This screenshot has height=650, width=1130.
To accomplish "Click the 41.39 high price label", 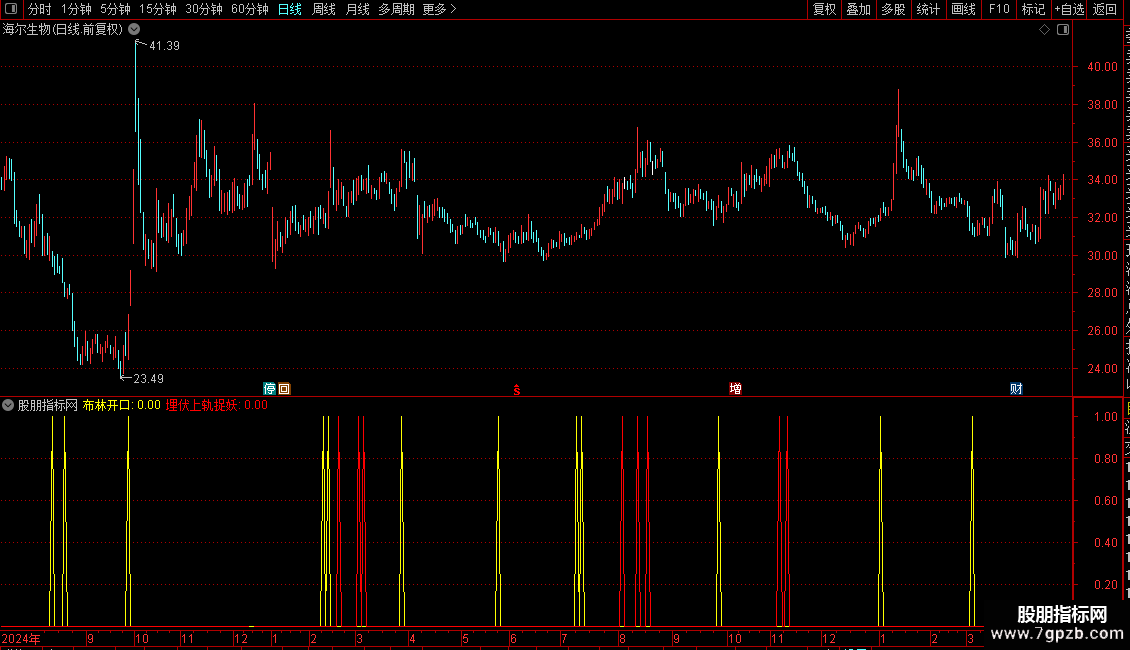I will 164,45.
